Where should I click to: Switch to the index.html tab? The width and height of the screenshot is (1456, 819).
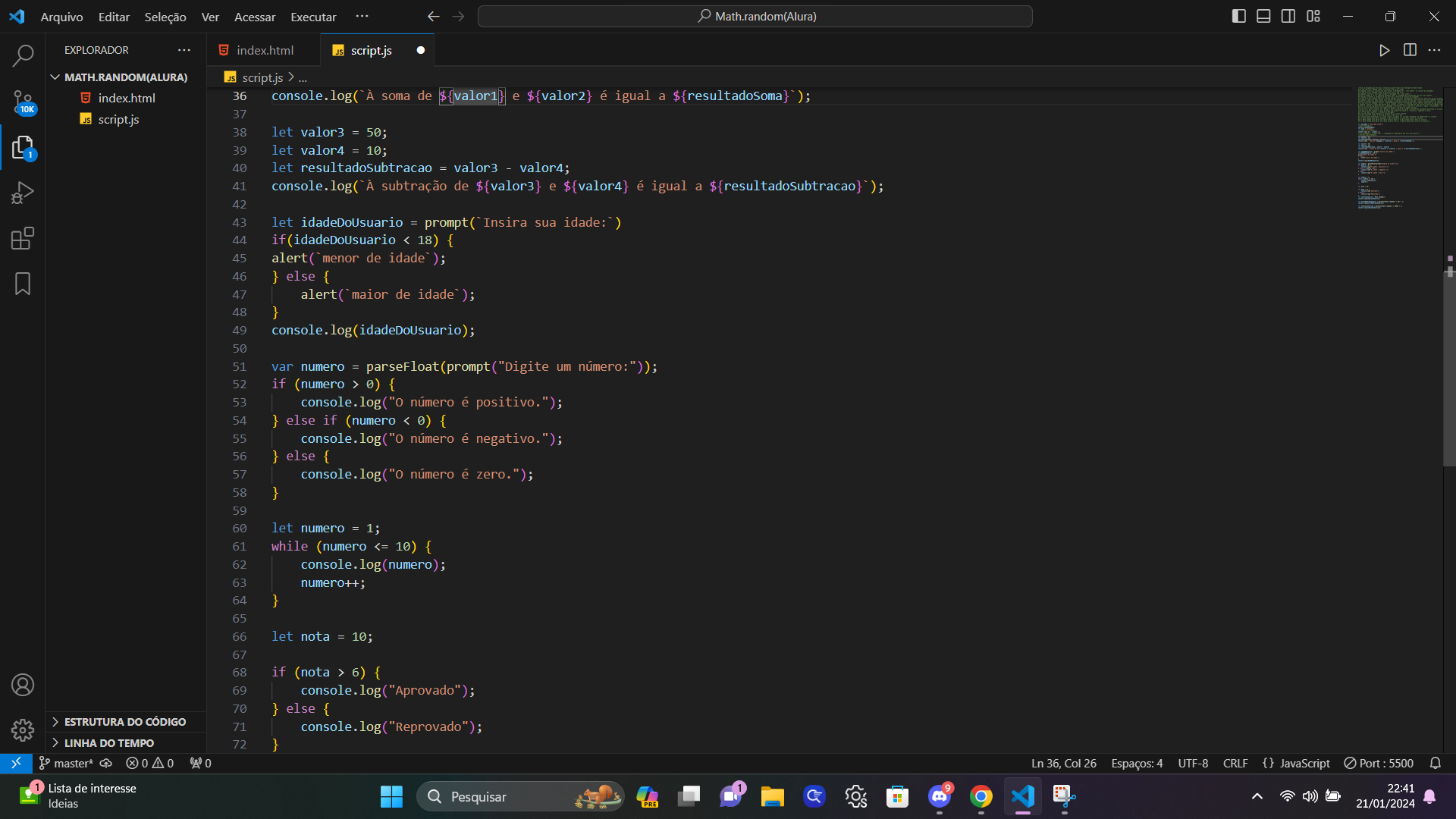263,50
